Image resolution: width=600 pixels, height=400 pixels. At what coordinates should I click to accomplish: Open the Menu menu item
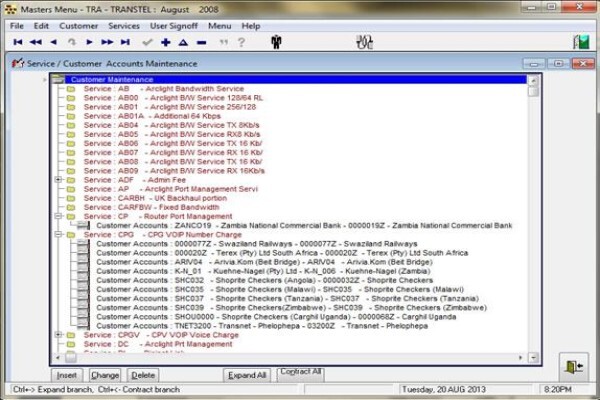pos(220,26)
